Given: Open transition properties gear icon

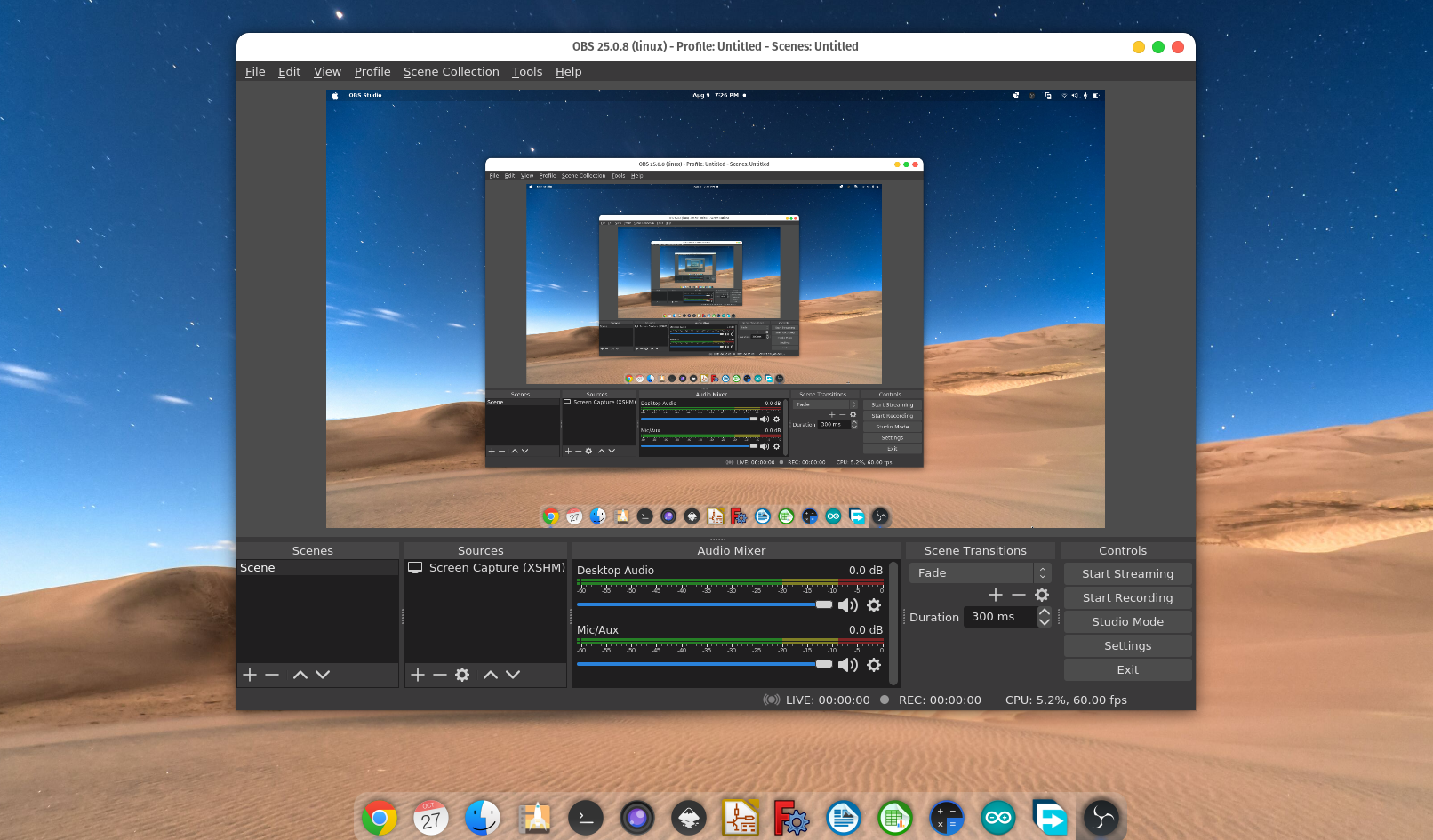Looking at the screenshot, I should click(1042, 595).
